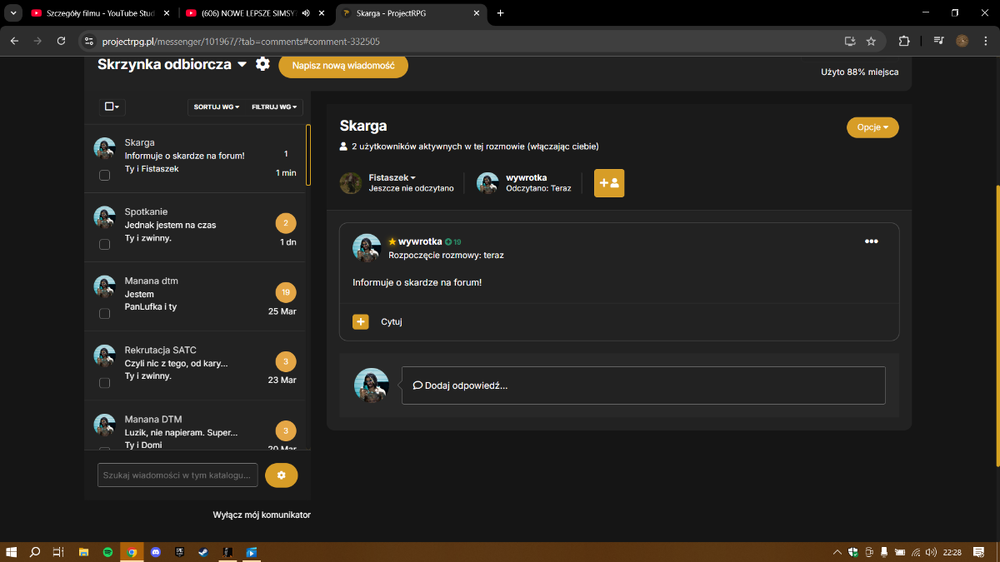Open the Manana dtm conversation
Viewport: 1000px width, 562px height.
pyautogui.click(x=195, y=296)
